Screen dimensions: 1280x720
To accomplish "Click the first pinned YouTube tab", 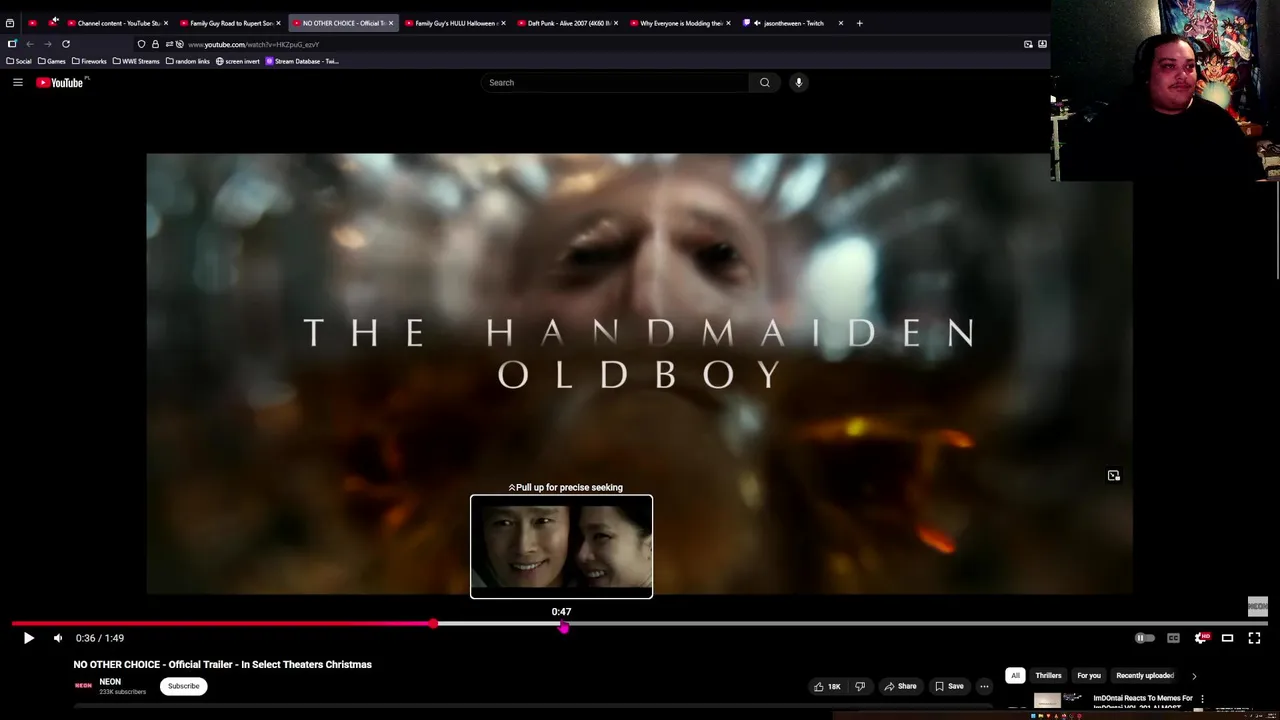I will [32, 23].
